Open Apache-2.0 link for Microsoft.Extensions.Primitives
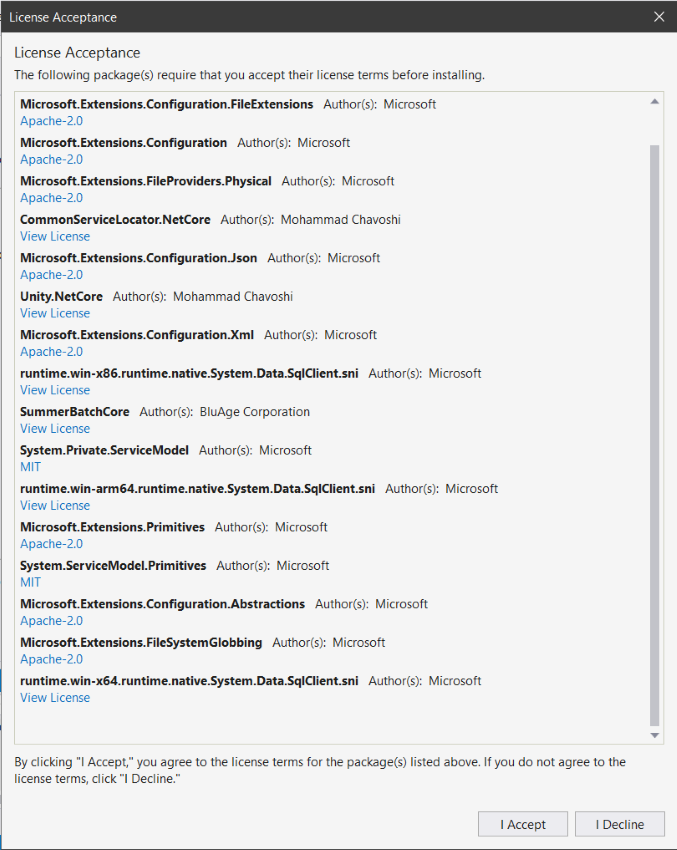 pyautogui.click(x=51, y=544)
